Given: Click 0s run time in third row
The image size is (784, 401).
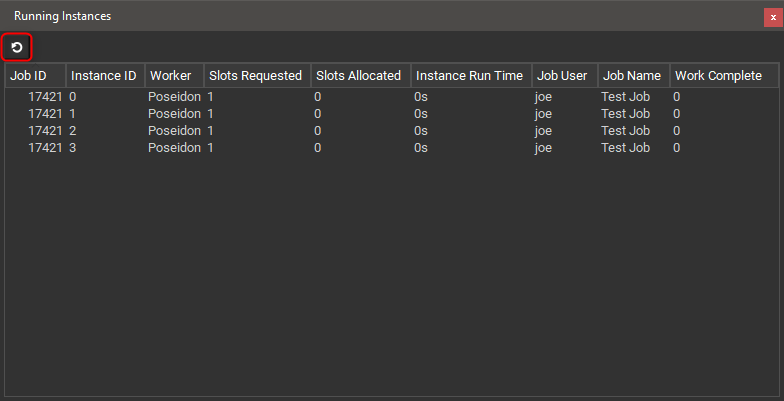Looking at the screenshot, I should point(421,131).
